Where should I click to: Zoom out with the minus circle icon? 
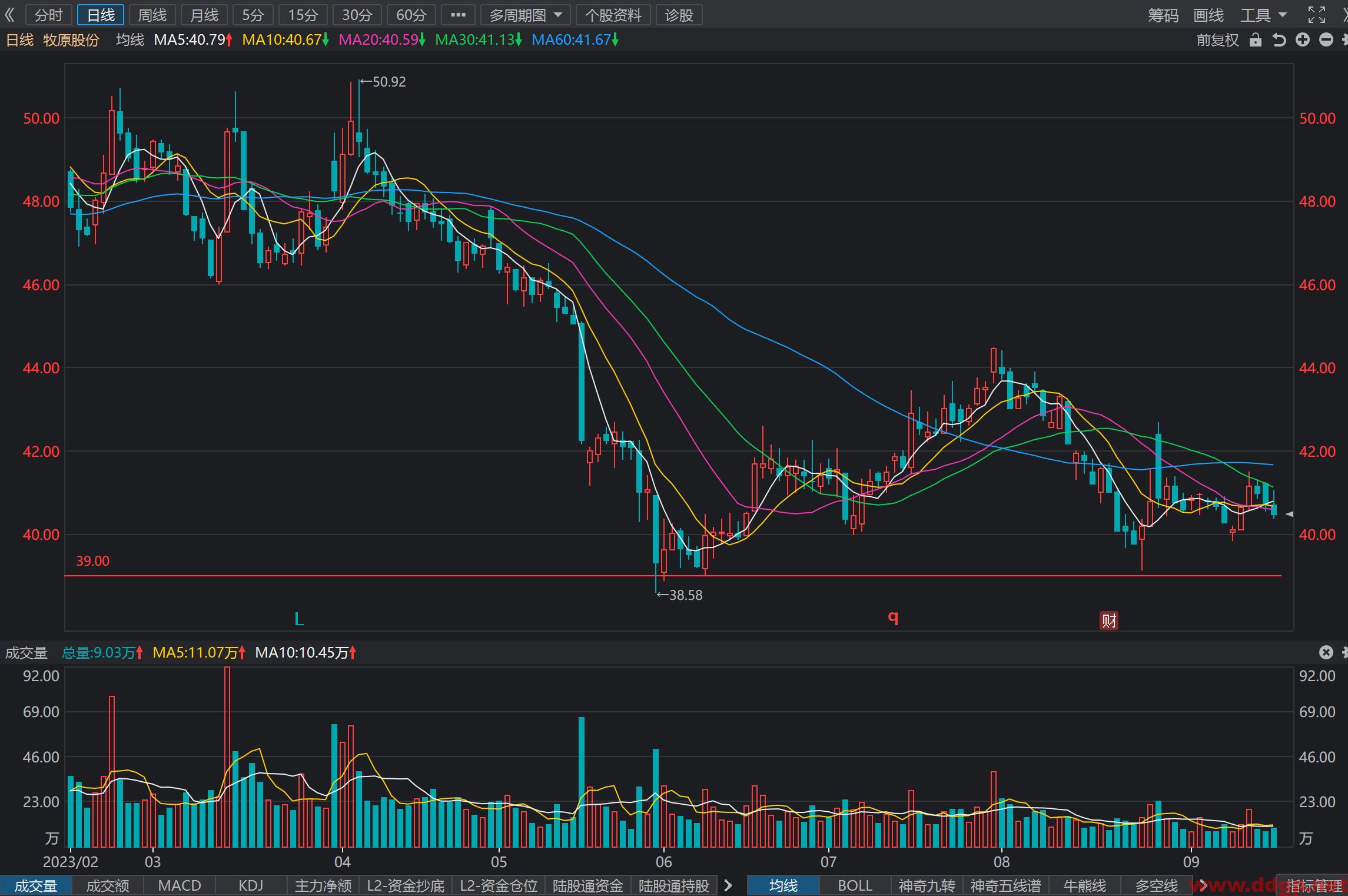tap(1326, 40)
